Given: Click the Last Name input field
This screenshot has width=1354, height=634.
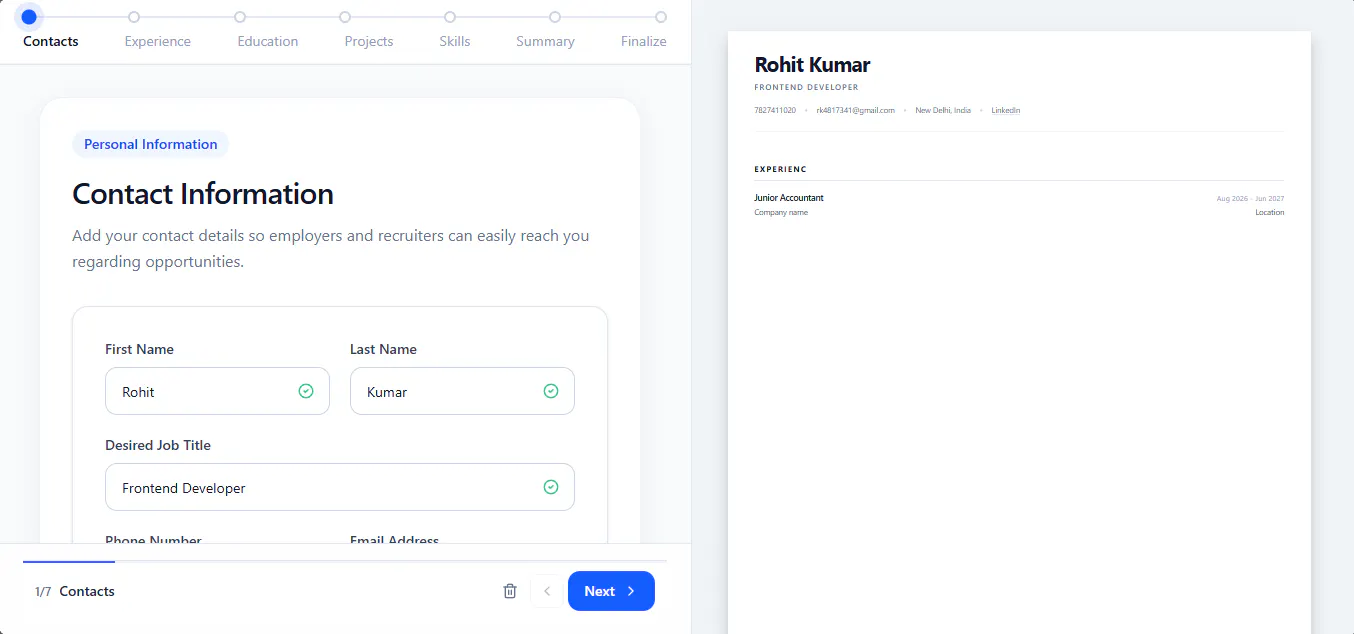Looking at the screenshot, I should point(462,391).
